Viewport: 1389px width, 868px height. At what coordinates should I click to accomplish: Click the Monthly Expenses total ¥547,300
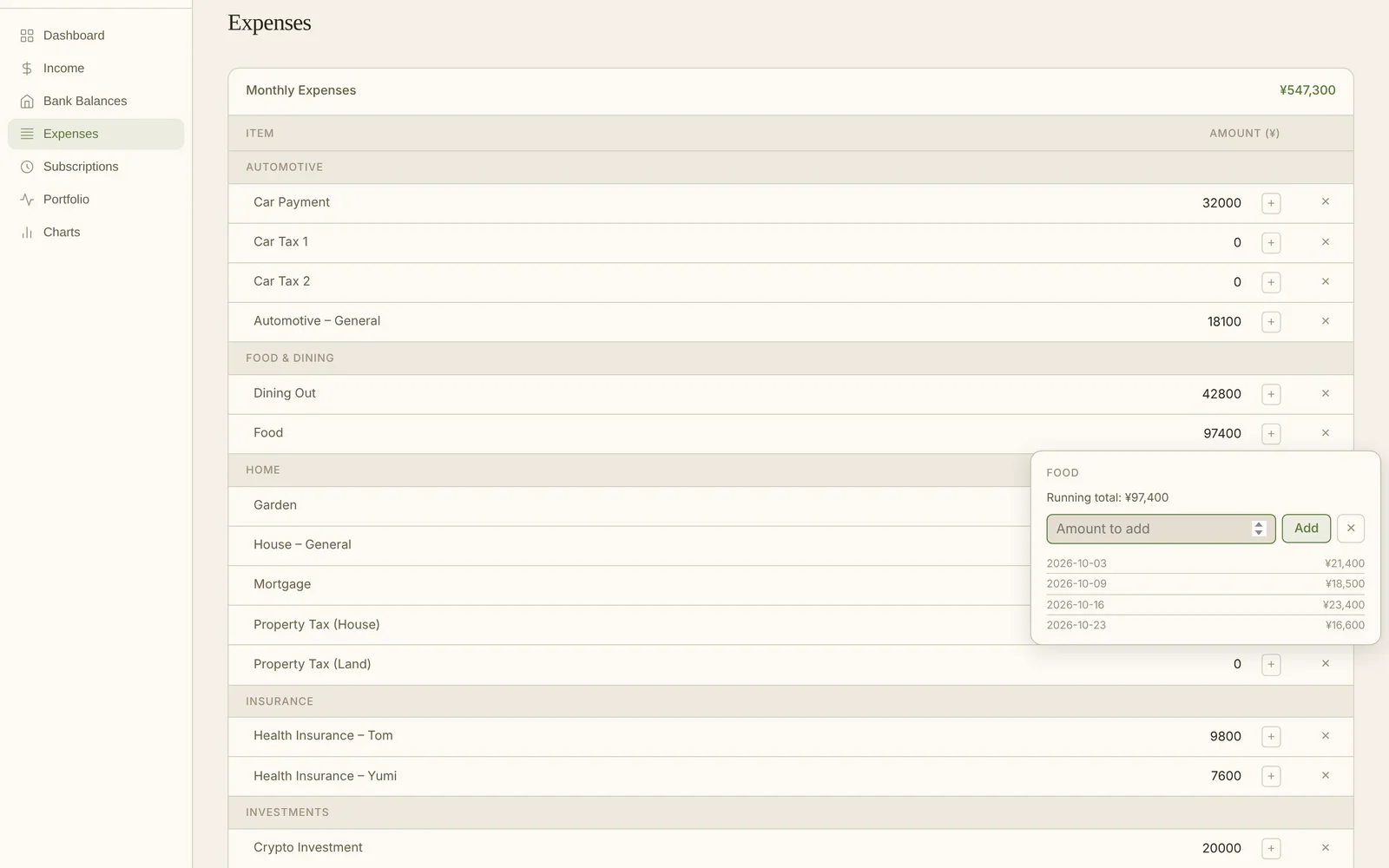1307,90
